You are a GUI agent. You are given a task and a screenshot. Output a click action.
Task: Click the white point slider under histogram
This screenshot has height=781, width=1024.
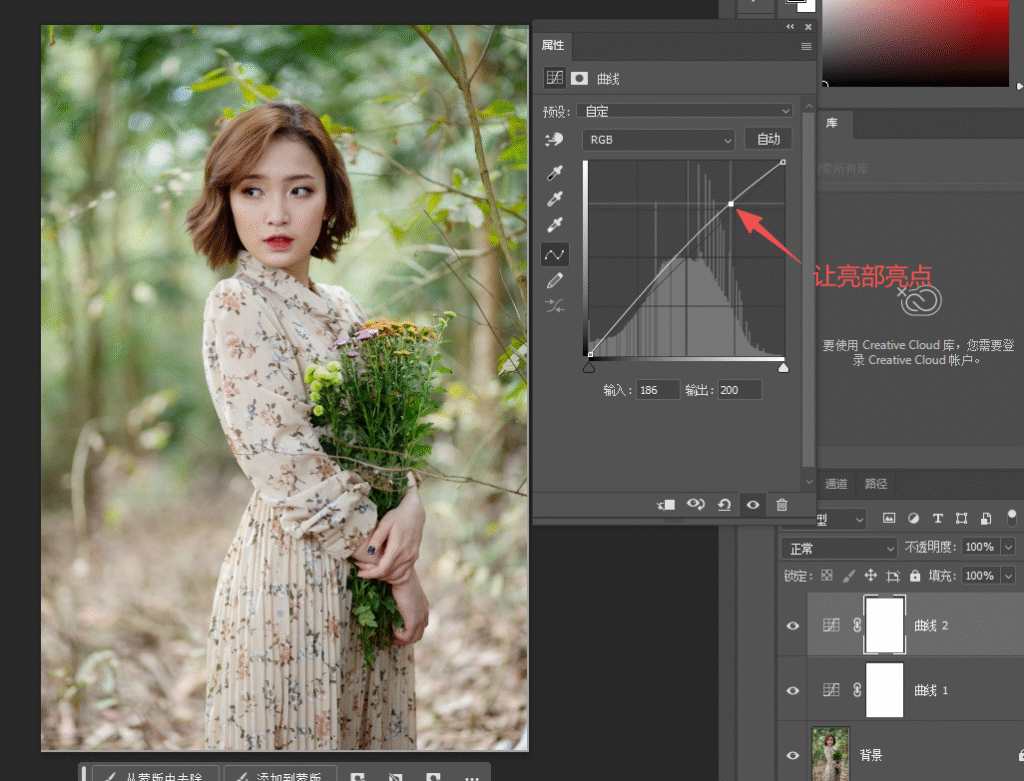coord(783,368)
